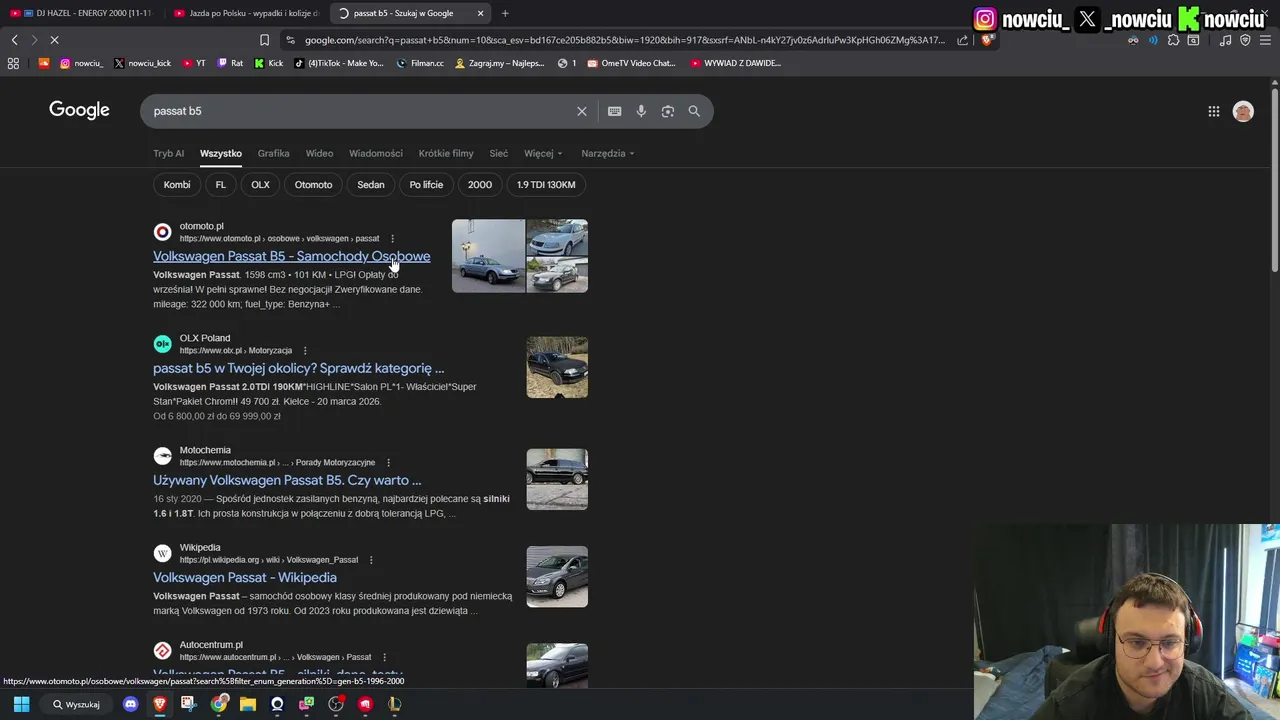Open the Krótkie filmy tab
Image resolution: width=1280 pixels, height=720 pixels.
[446, 153]
